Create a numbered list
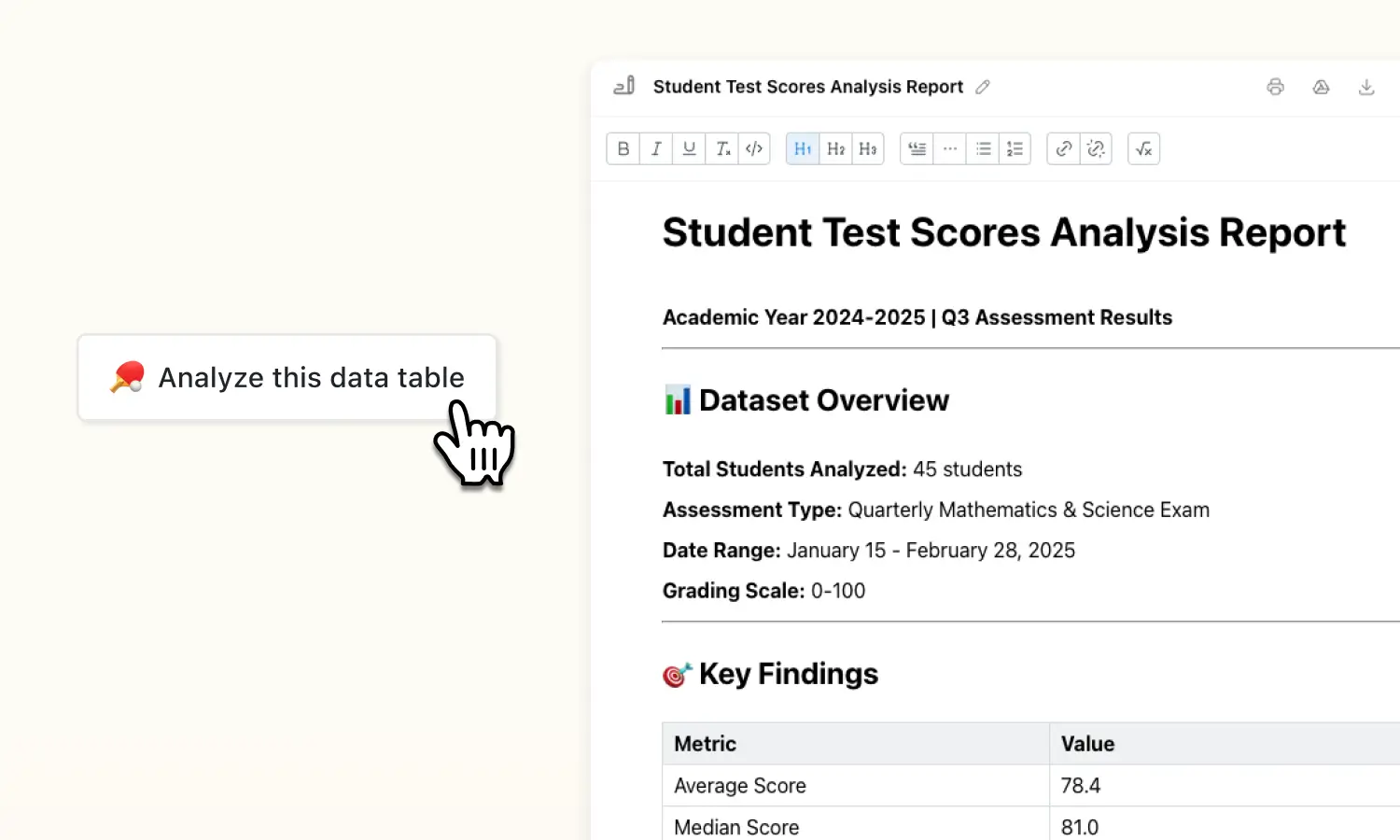1400x840 pixels. [x=1015, y=148]
